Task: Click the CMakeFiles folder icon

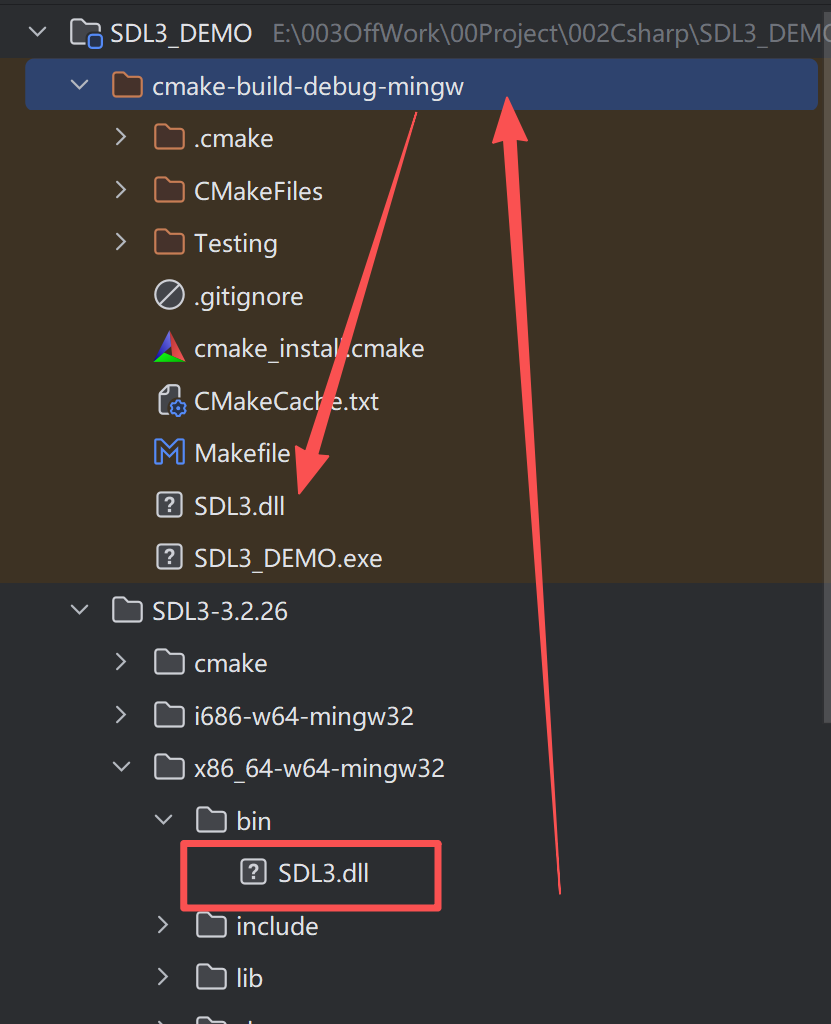Action: [x=169, y=190]
